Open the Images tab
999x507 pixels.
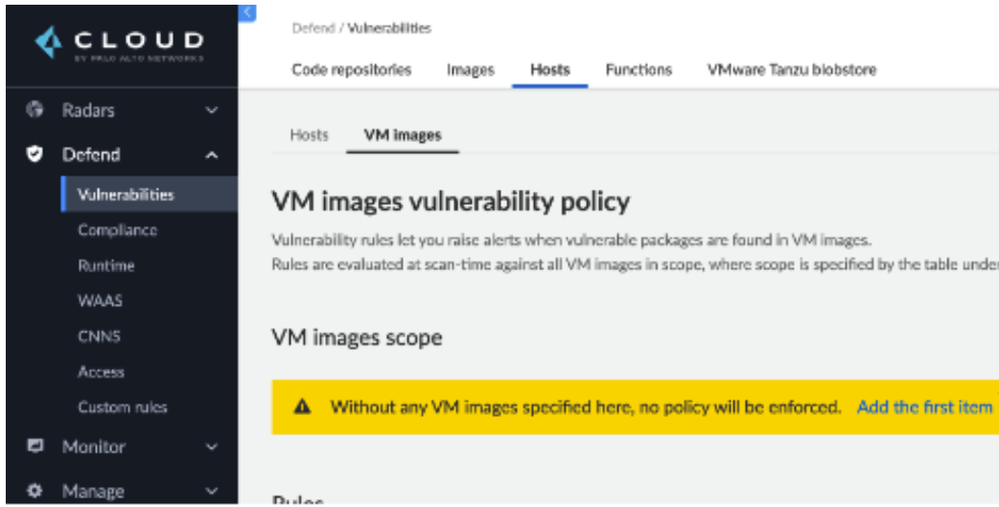click(x=470, y=70)
